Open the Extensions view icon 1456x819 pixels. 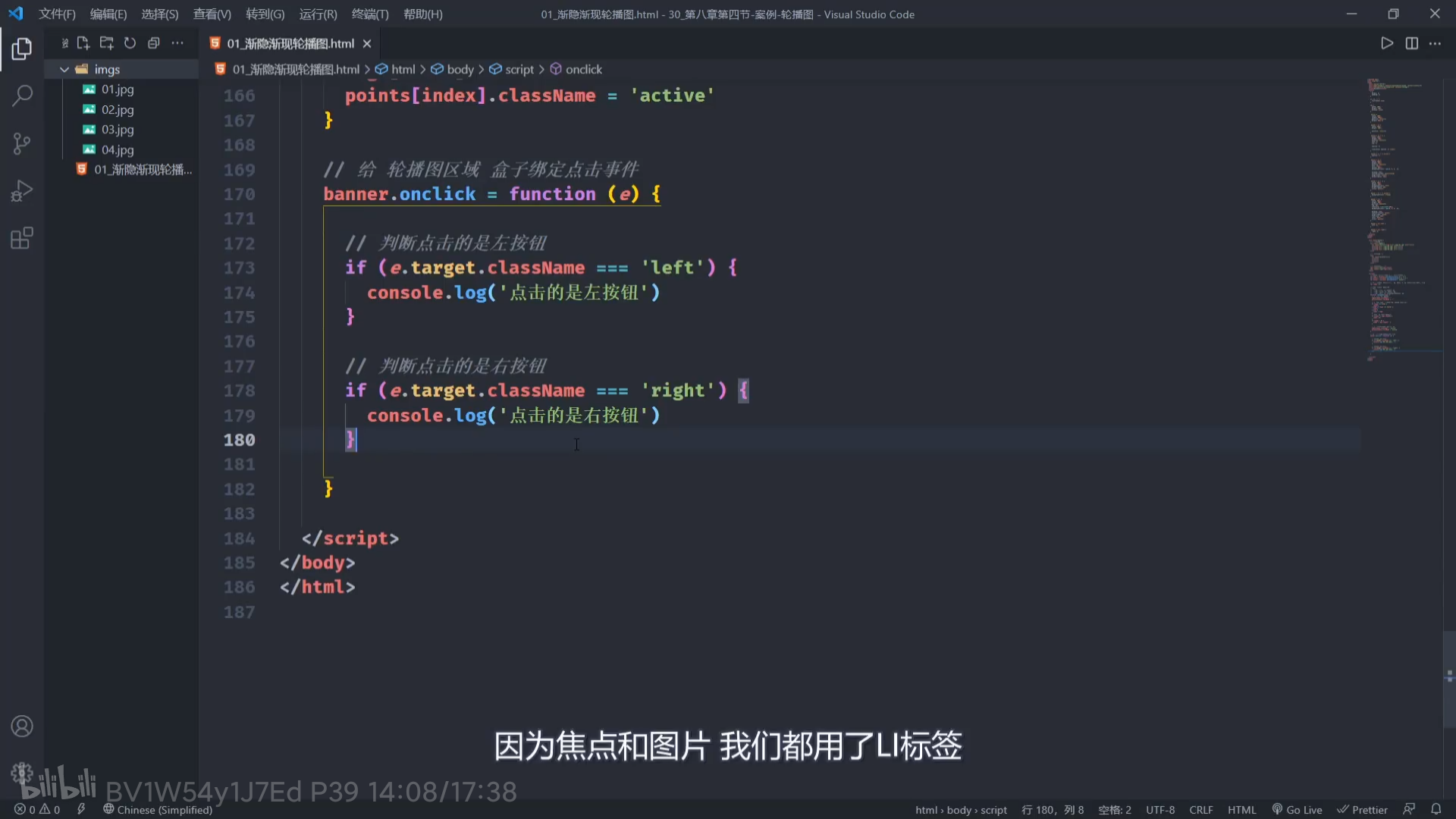pos(22,238)
